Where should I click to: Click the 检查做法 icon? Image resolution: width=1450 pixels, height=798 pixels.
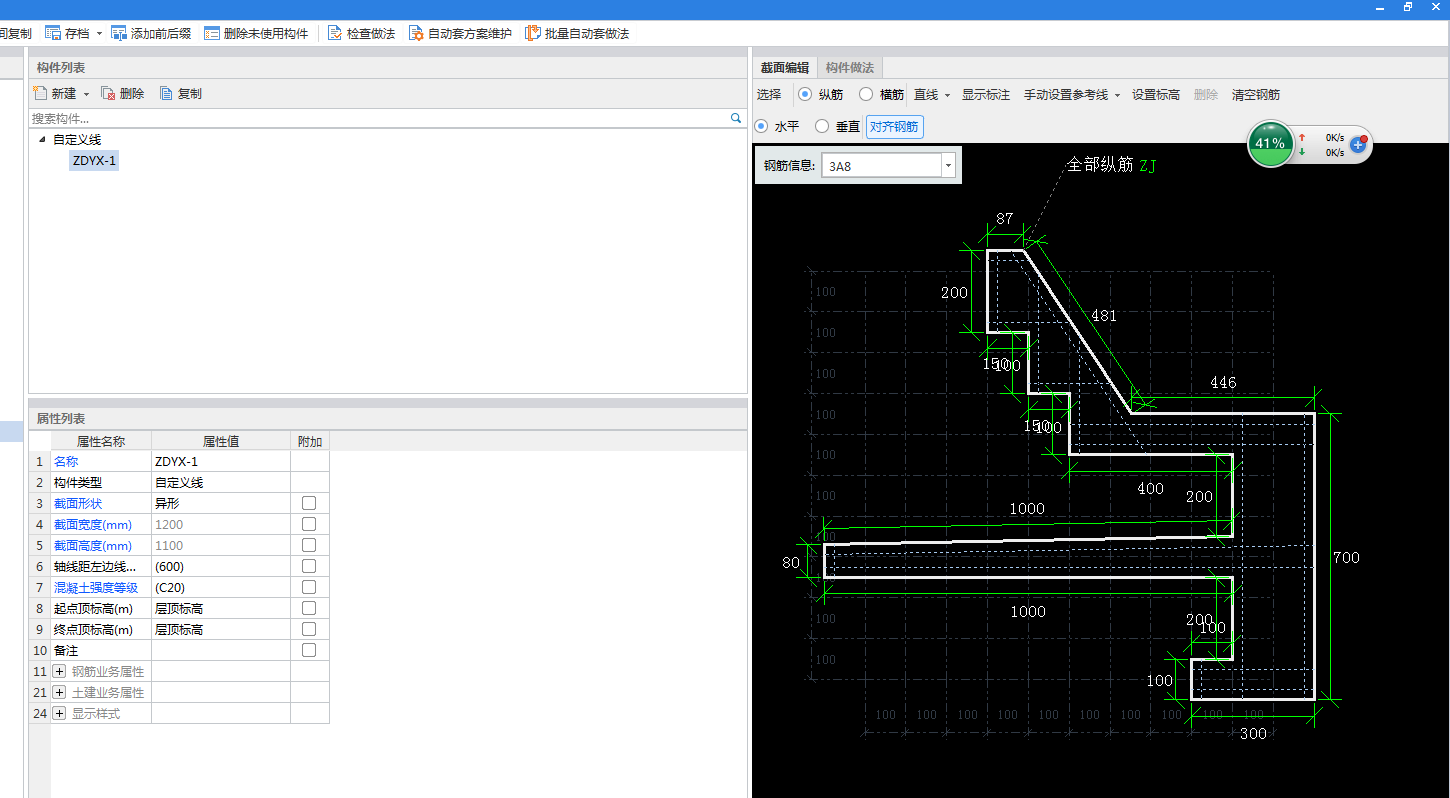click(335, 33)
